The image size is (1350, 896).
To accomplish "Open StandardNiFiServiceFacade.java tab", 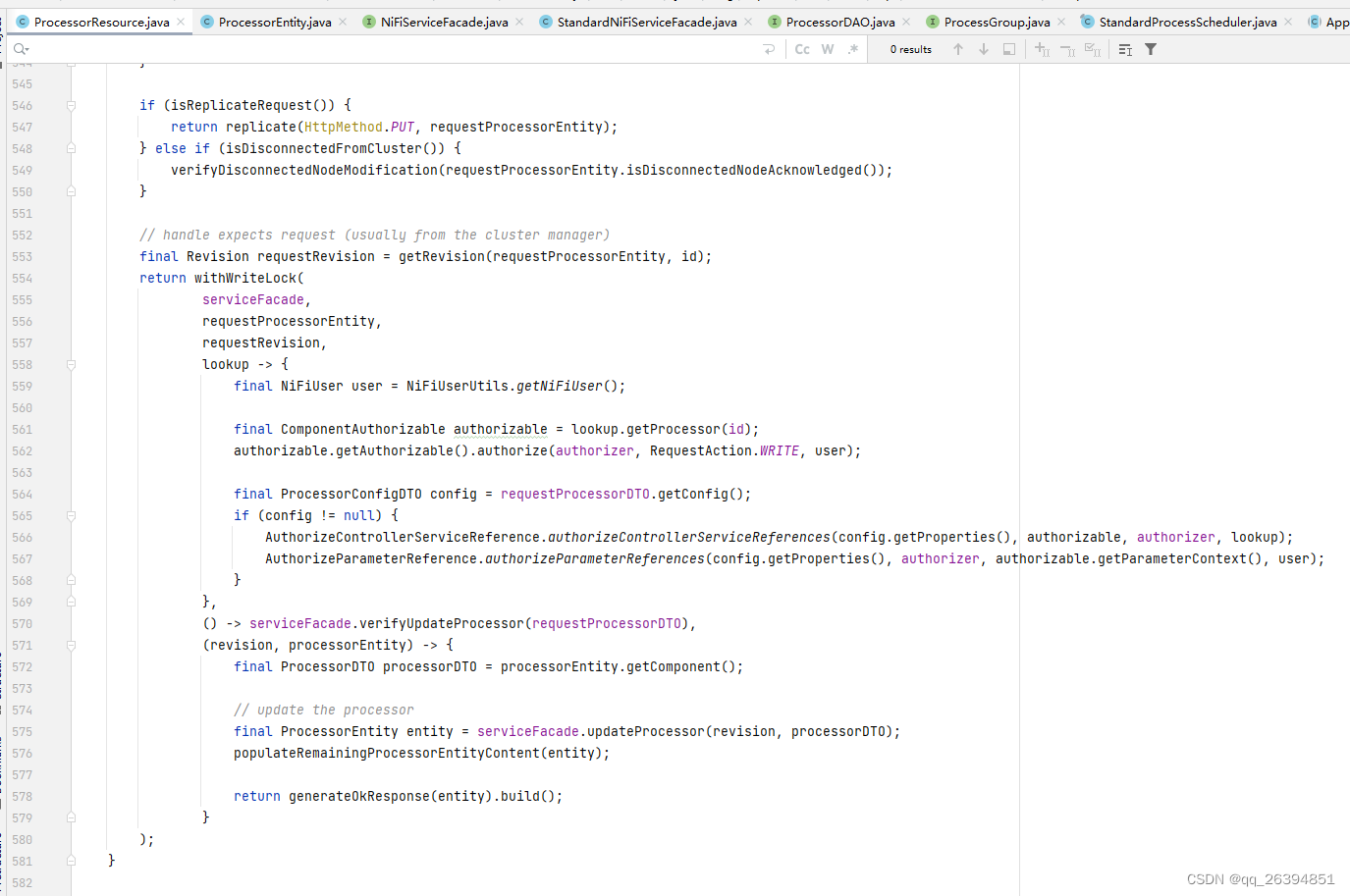I will 647,22.
